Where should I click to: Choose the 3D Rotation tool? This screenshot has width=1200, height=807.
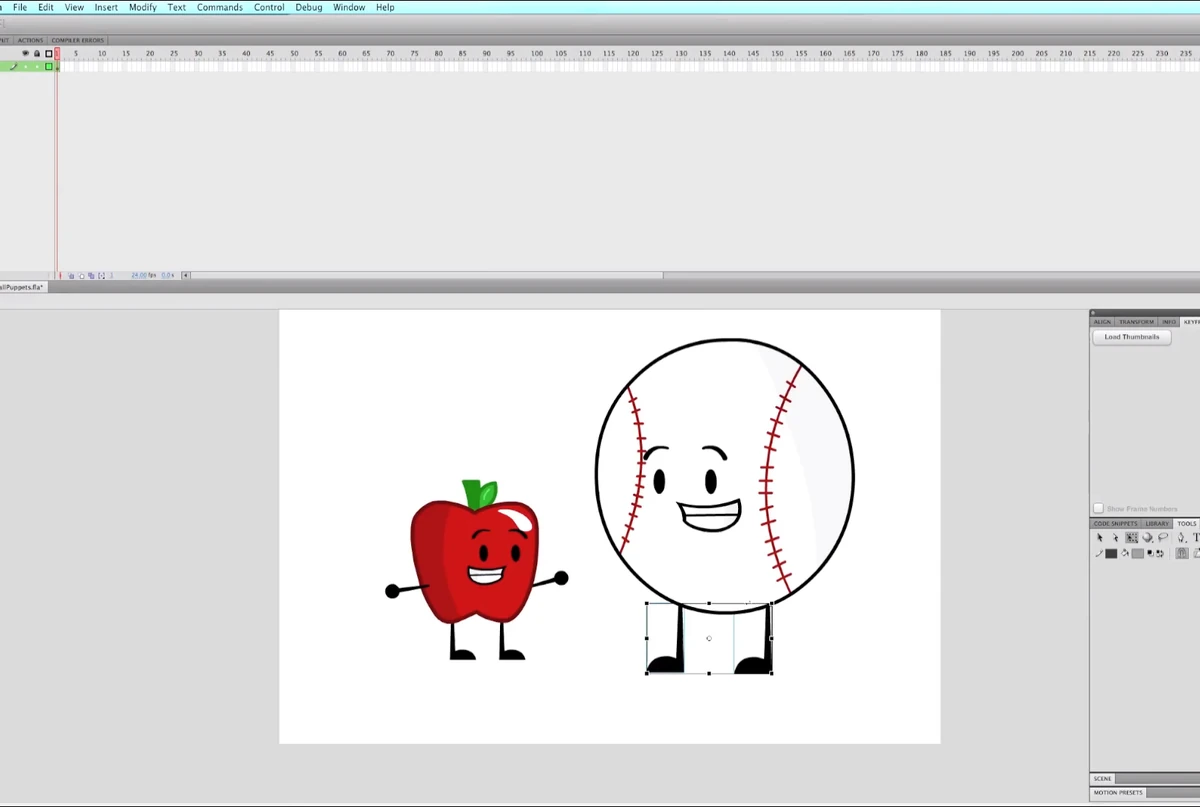tap(1148, 537)
